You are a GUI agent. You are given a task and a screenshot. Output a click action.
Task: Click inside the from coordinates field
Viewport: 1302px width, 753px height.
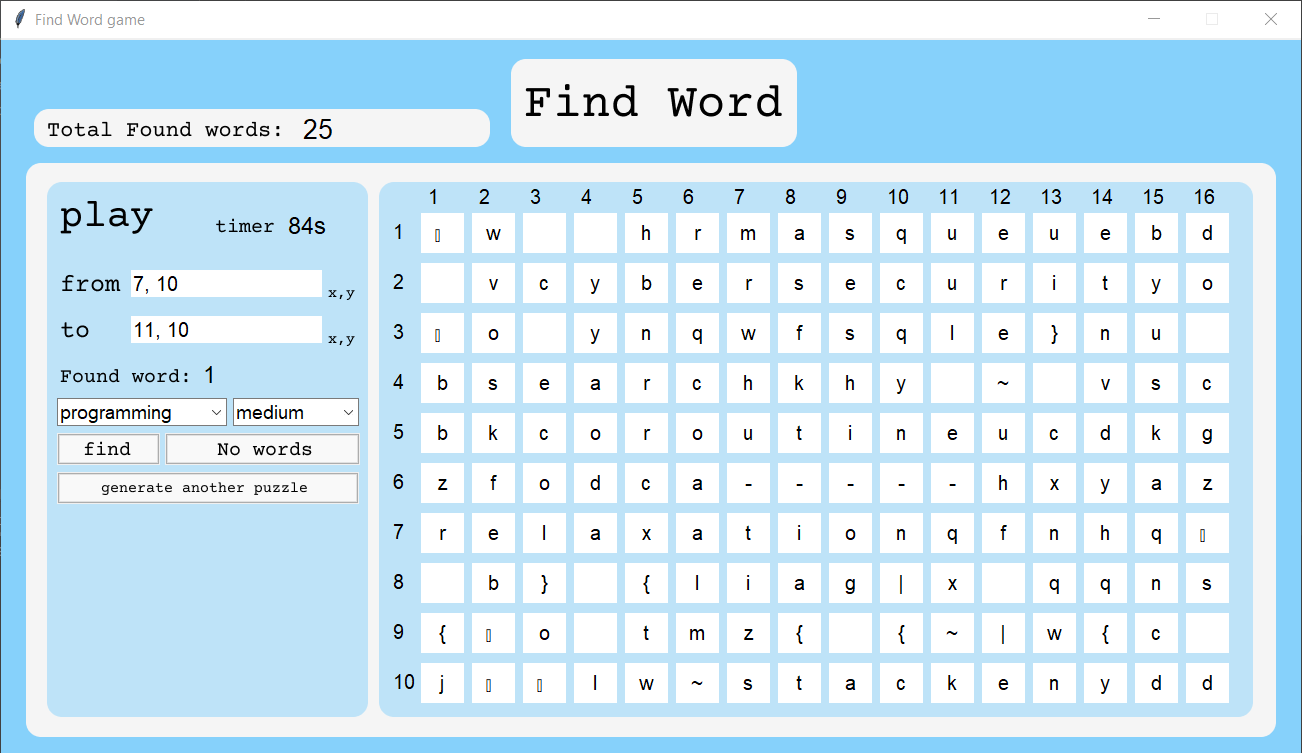click(x=226, y=283)
